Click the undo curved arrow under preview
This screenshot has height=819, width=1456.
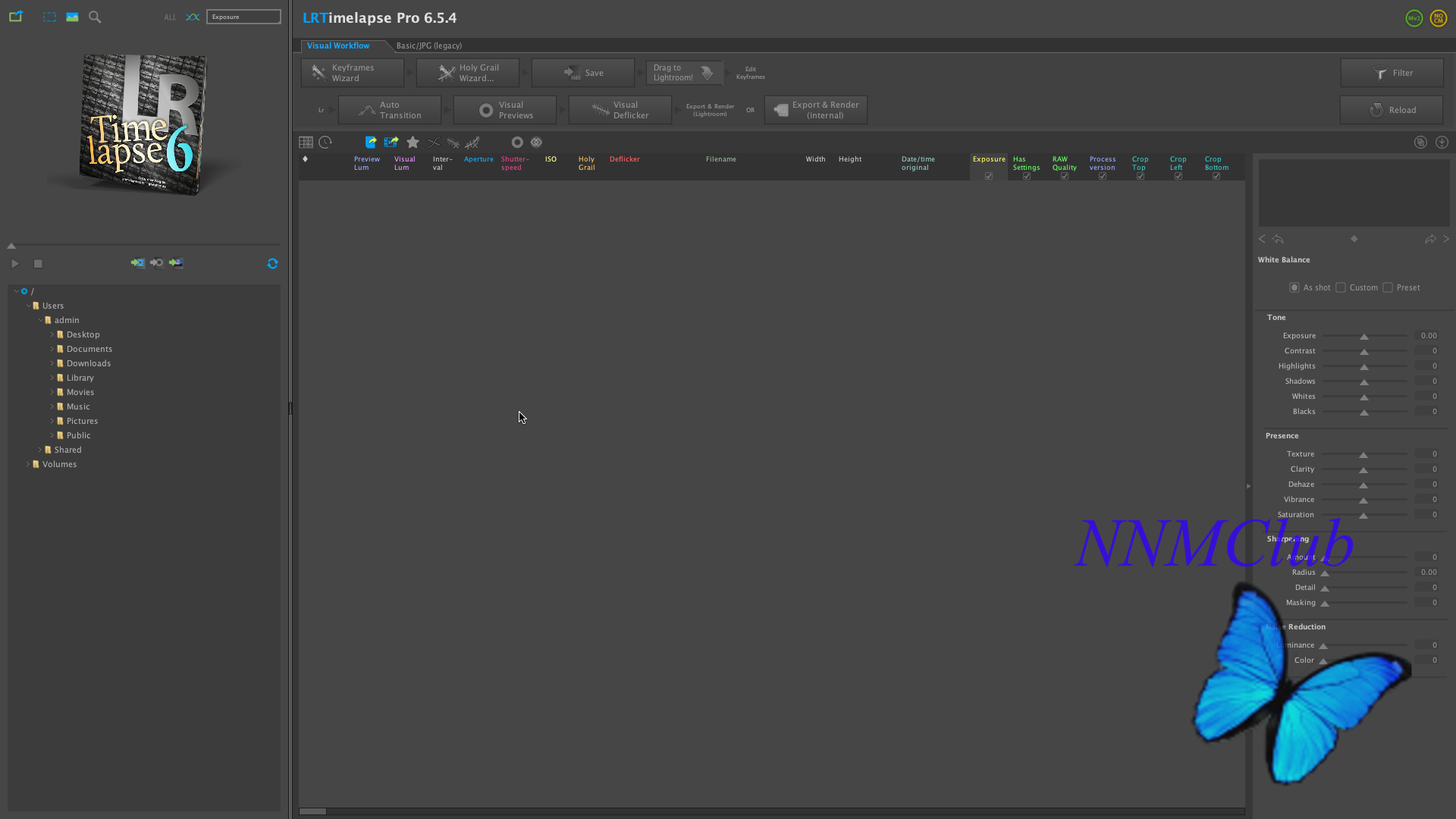click(x=1278, y=239)
